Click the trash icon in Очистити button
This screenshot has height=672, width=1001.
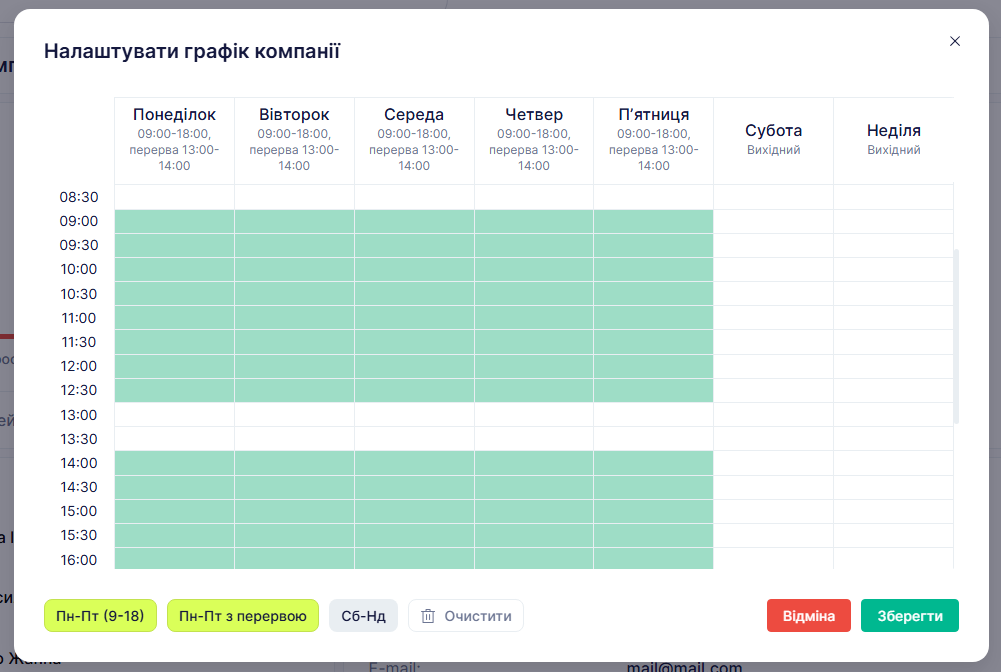(428, 616)
